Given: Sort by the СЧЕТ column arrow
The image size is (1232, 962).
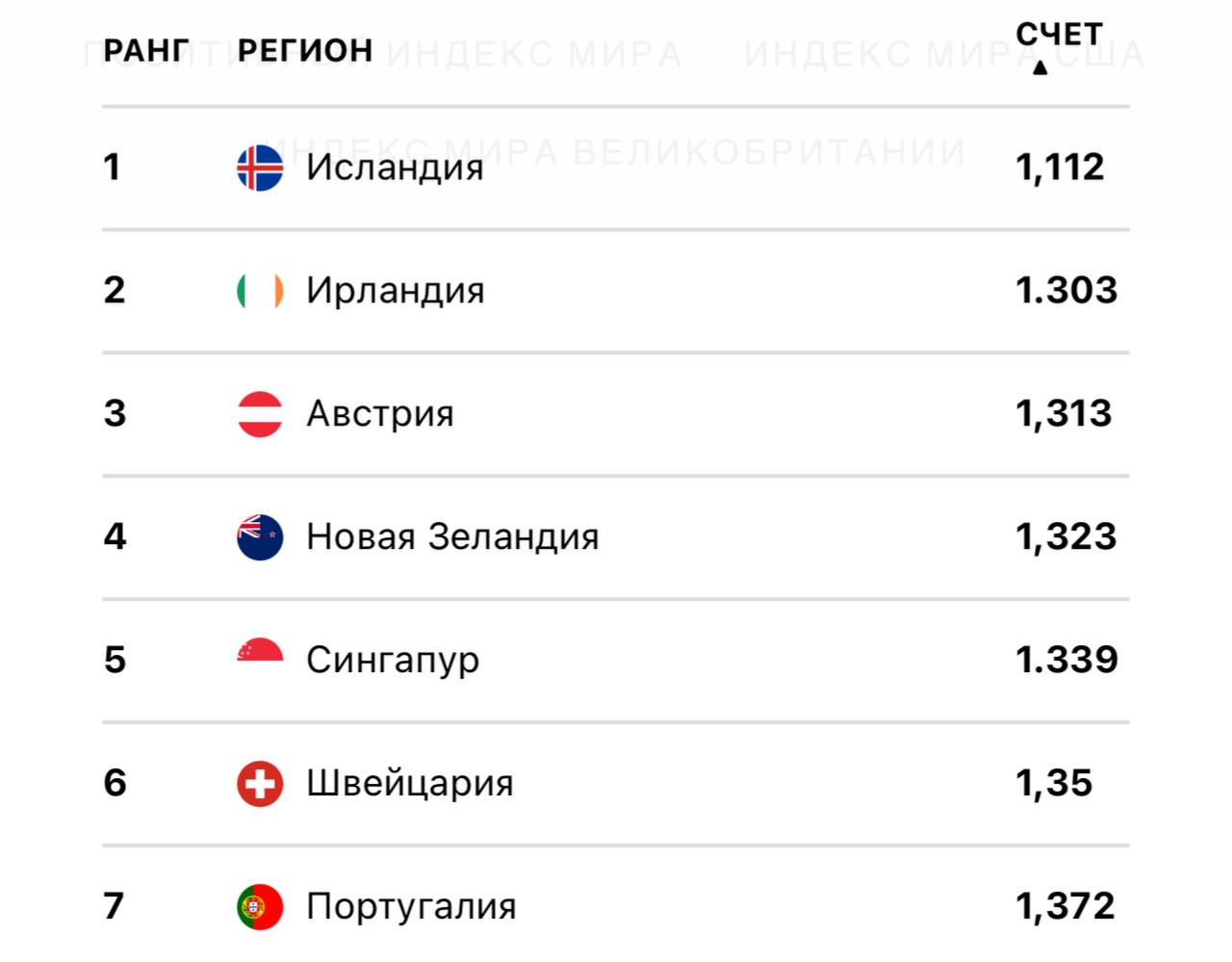Looking at the screenshot, I should [x=1039, y=68].
